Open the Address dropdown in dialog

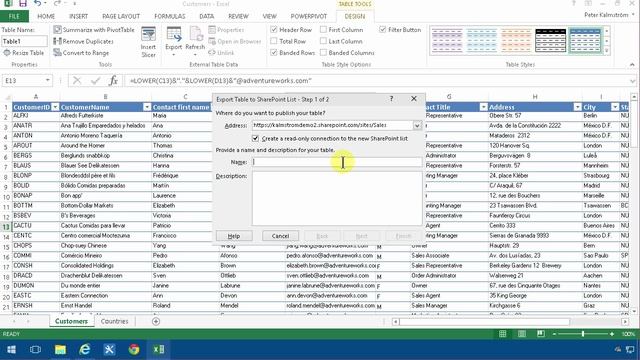coord(417,126)
